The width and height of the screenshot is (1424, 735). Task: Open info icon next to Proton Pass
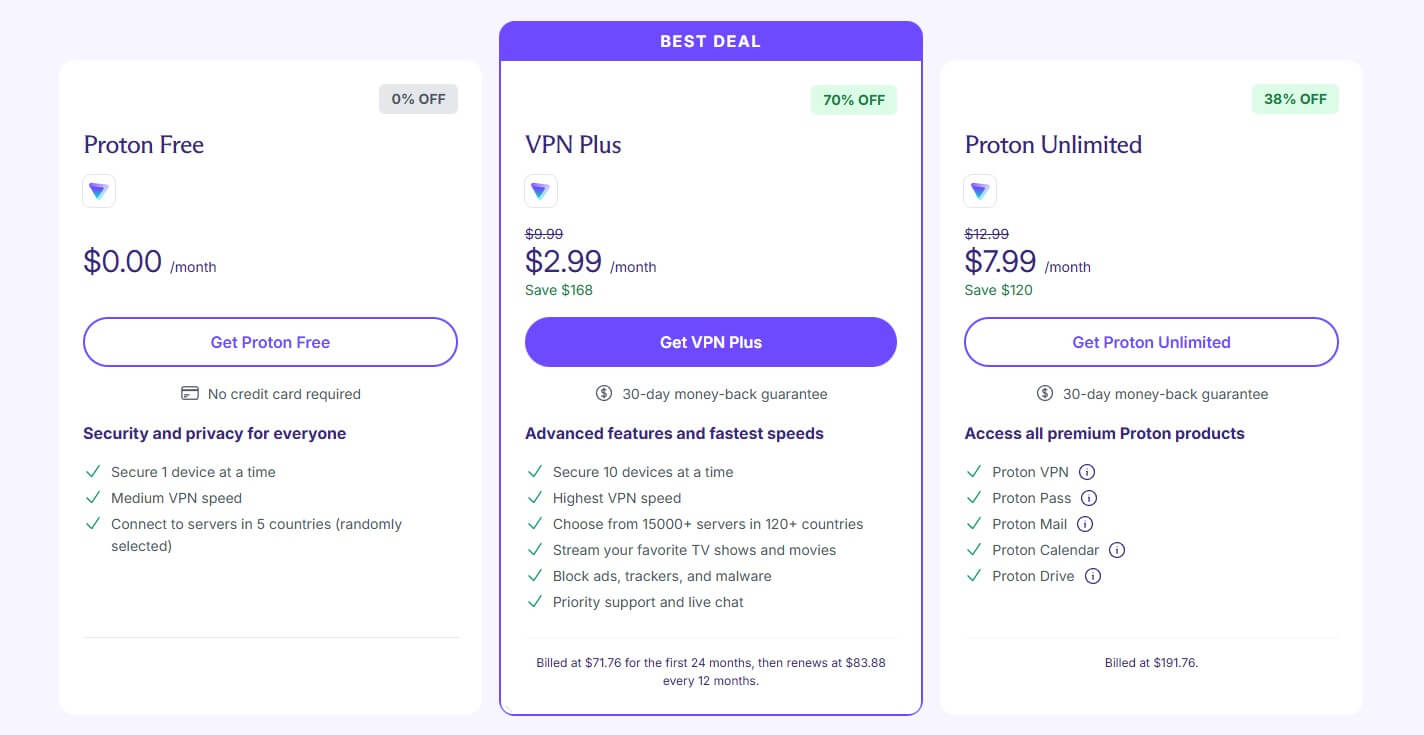1089,497
